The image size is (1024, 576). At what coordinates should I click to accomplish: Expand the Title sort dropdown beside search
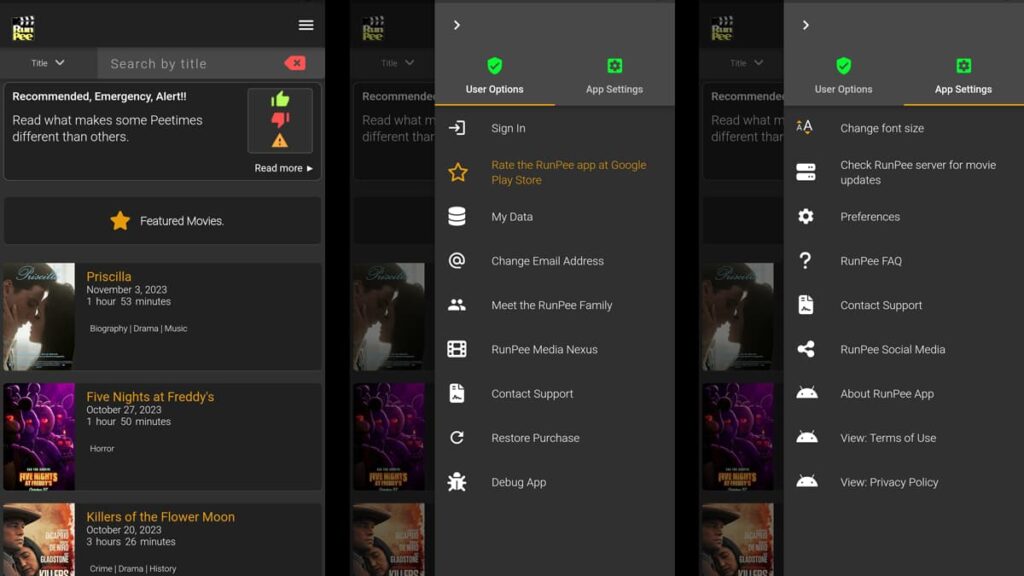point(47,63)
